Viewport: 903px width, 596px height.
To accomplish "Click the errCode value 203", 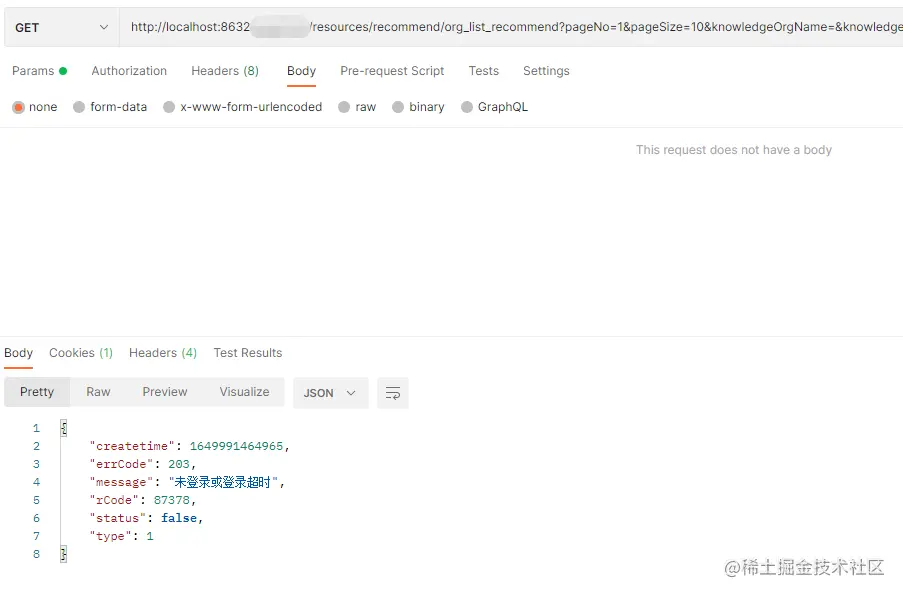I will tap(179, 464).
